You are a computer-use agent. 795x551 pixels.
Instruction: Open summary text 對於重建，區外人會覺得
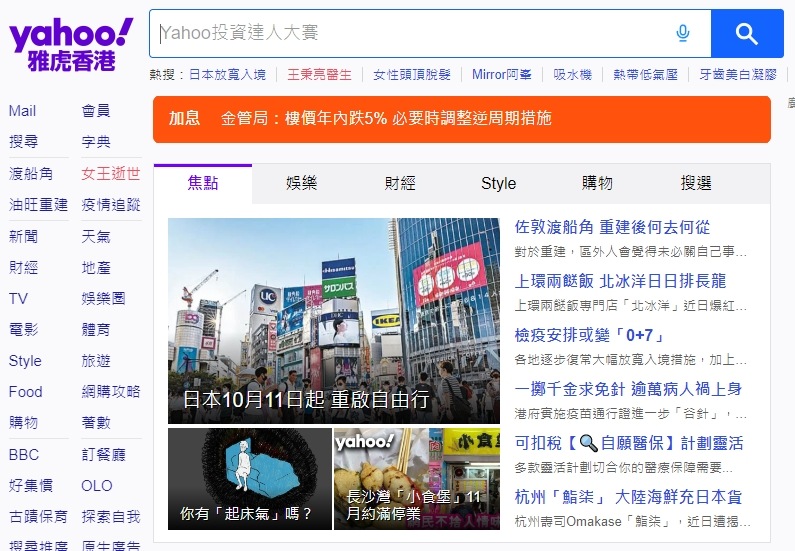coord(631,251)
